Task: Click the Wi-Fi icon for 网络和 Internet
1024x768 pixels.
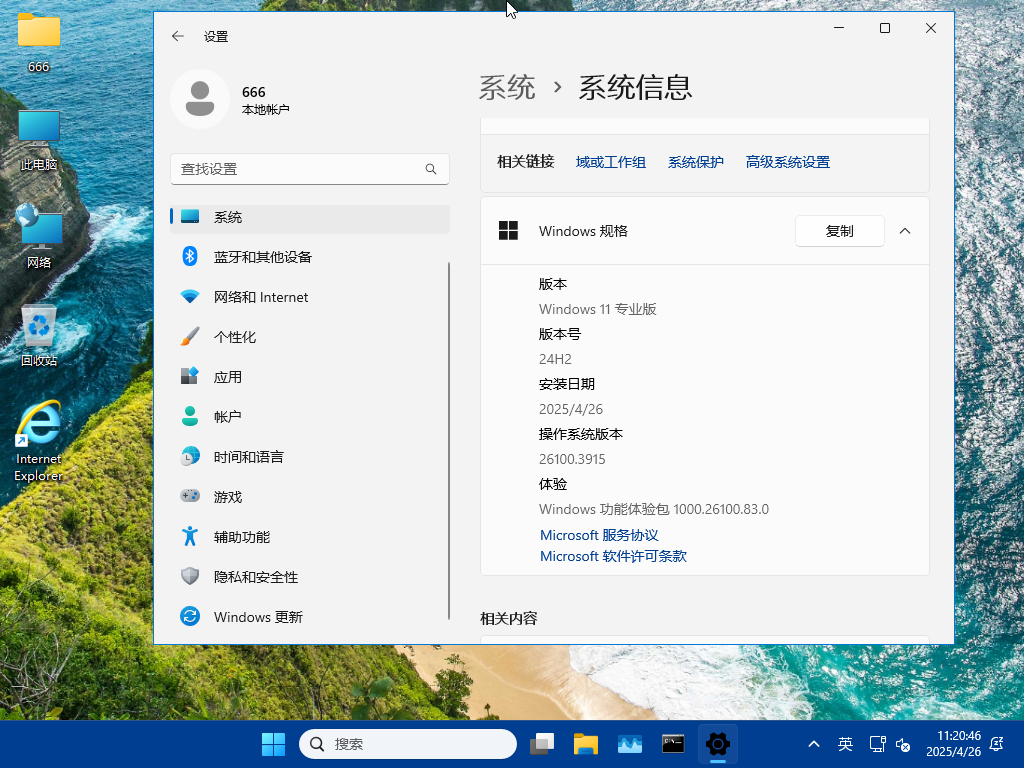Action: click(190, 297)
